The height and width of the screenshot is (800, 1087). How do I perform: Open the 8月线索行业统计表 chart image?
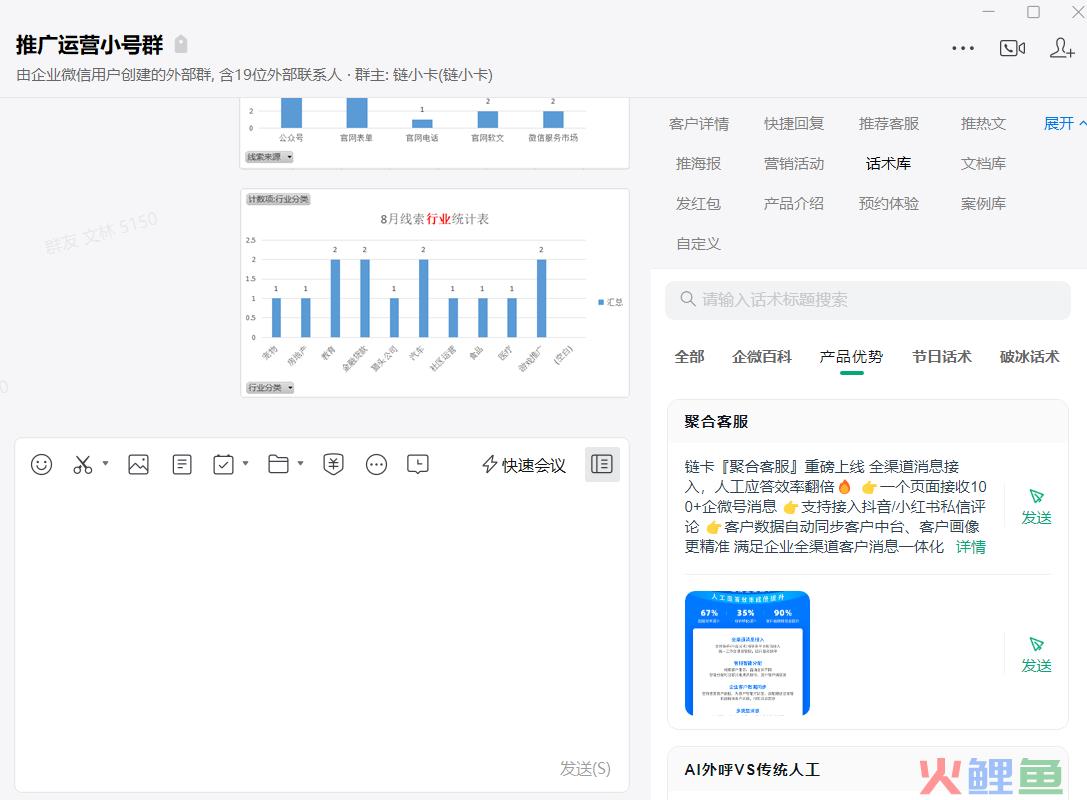point(435,293)
